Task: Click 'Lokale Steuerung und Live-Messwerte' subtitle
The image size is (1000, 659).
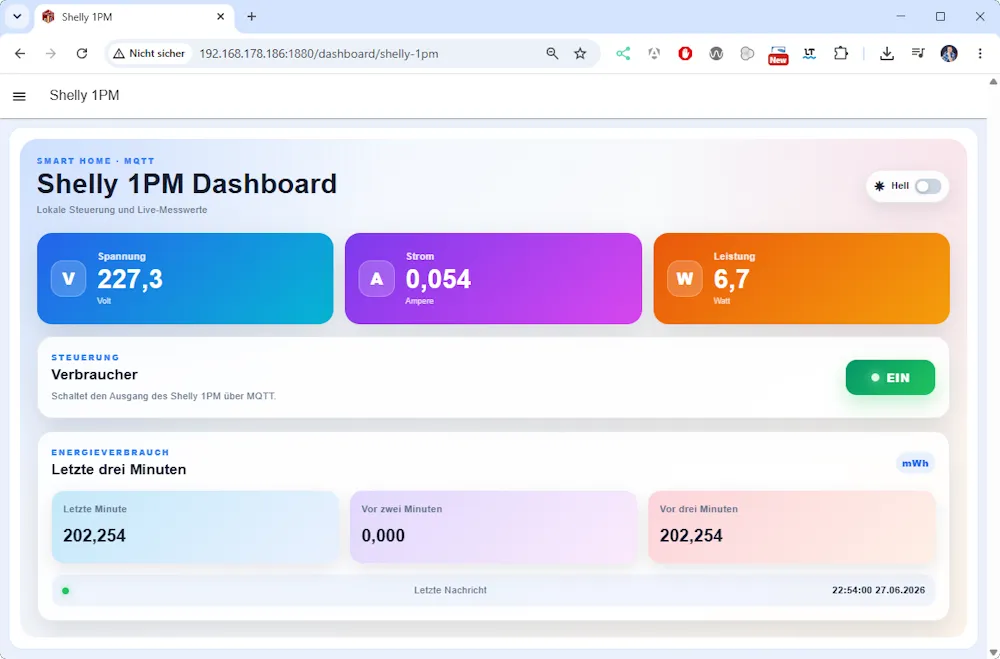Action: [122, 210]
